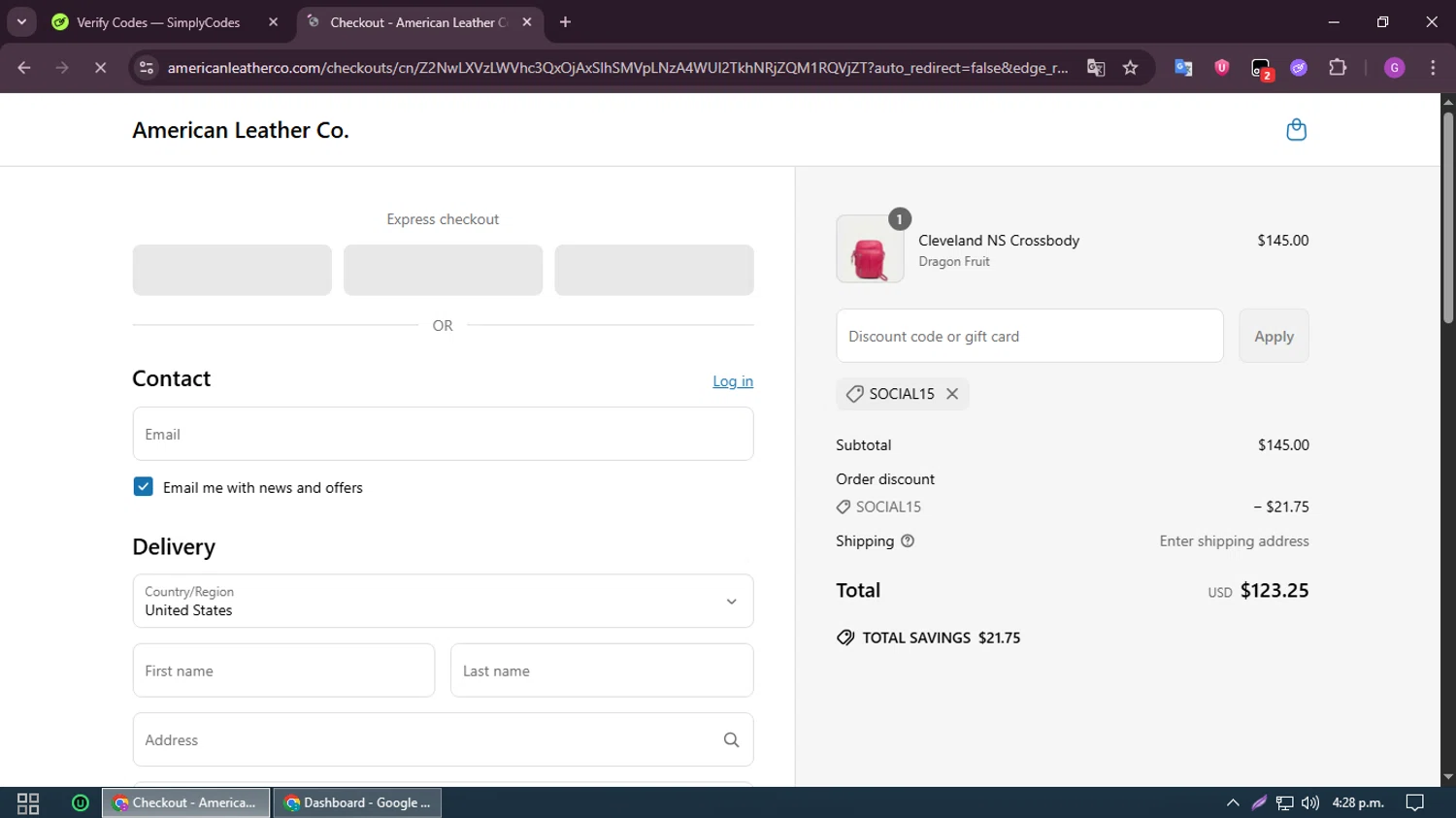This screenshot has width=1456, height=818.
Task: Click the Cleveland NS Crossbody product thumbnail
Action: (x=870, y=249)
